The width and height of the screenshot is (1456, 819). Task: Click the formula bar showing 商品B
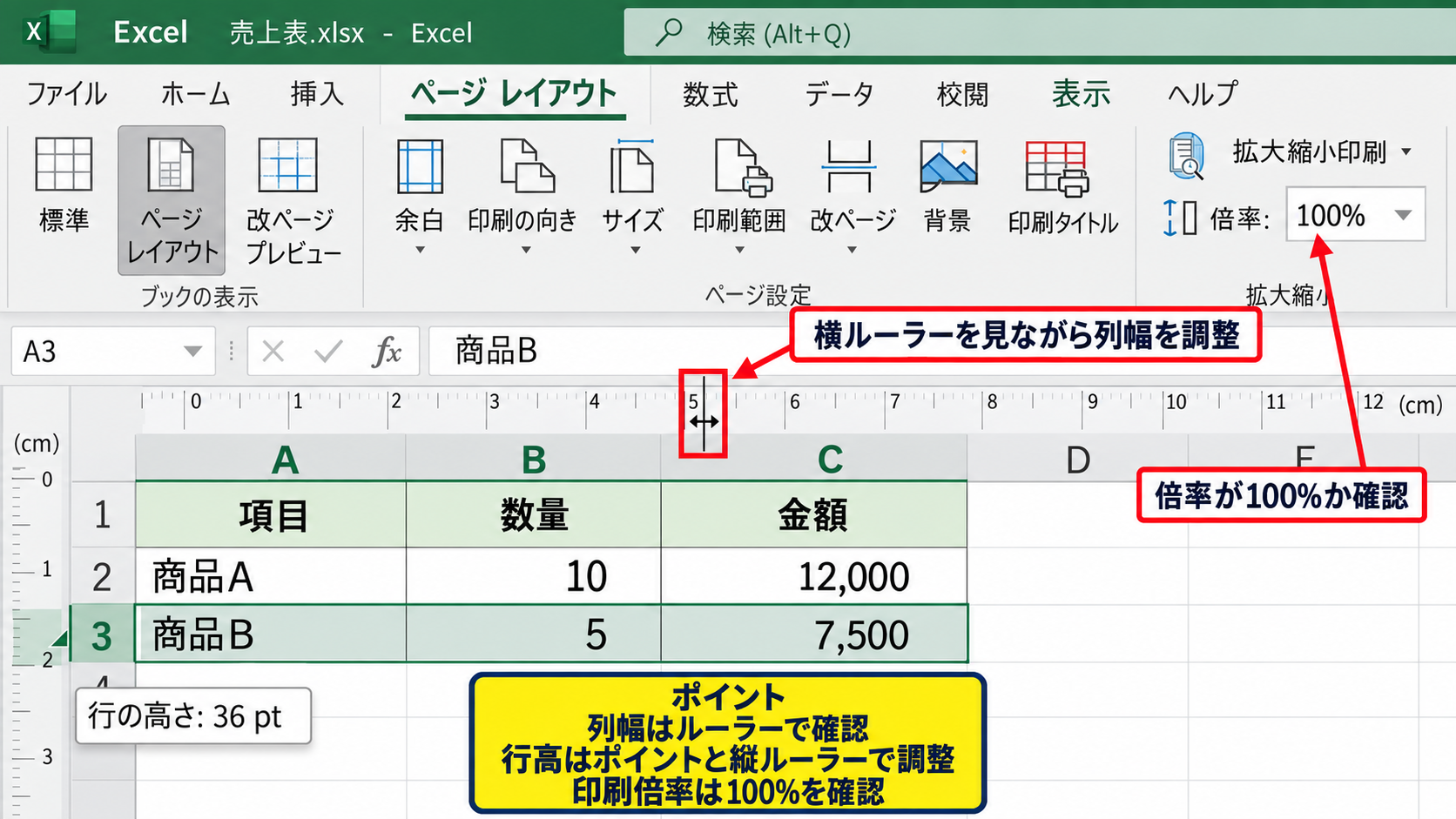[942, 352]
